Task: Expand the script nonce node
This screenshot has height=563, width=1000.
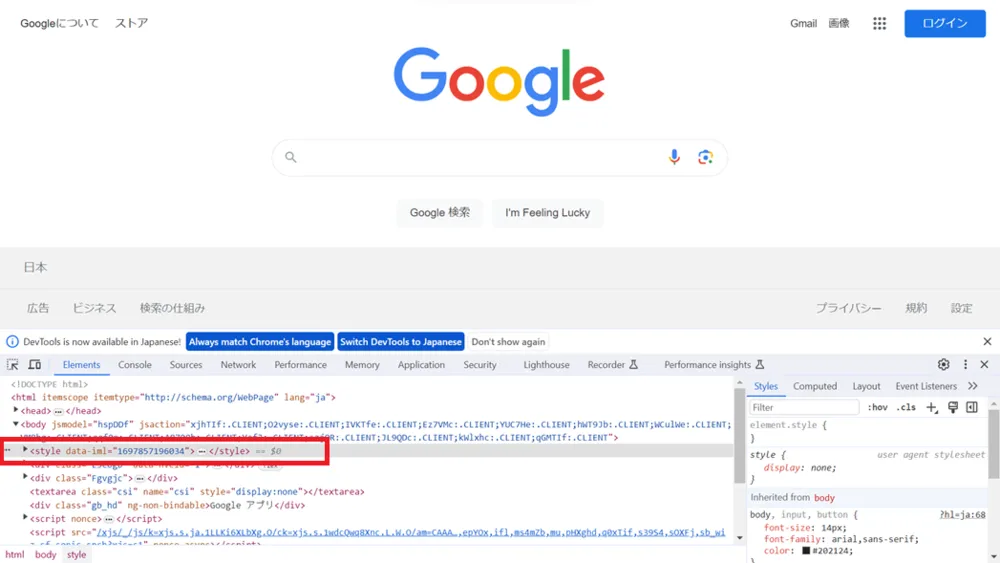Action: point(26,518)
